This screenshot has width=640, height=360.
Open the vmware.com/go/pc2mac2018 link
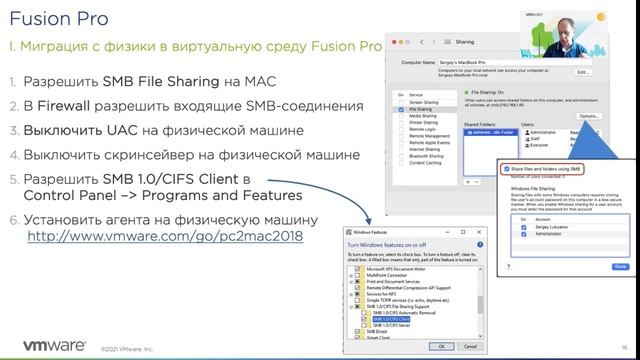coord(165,236)
